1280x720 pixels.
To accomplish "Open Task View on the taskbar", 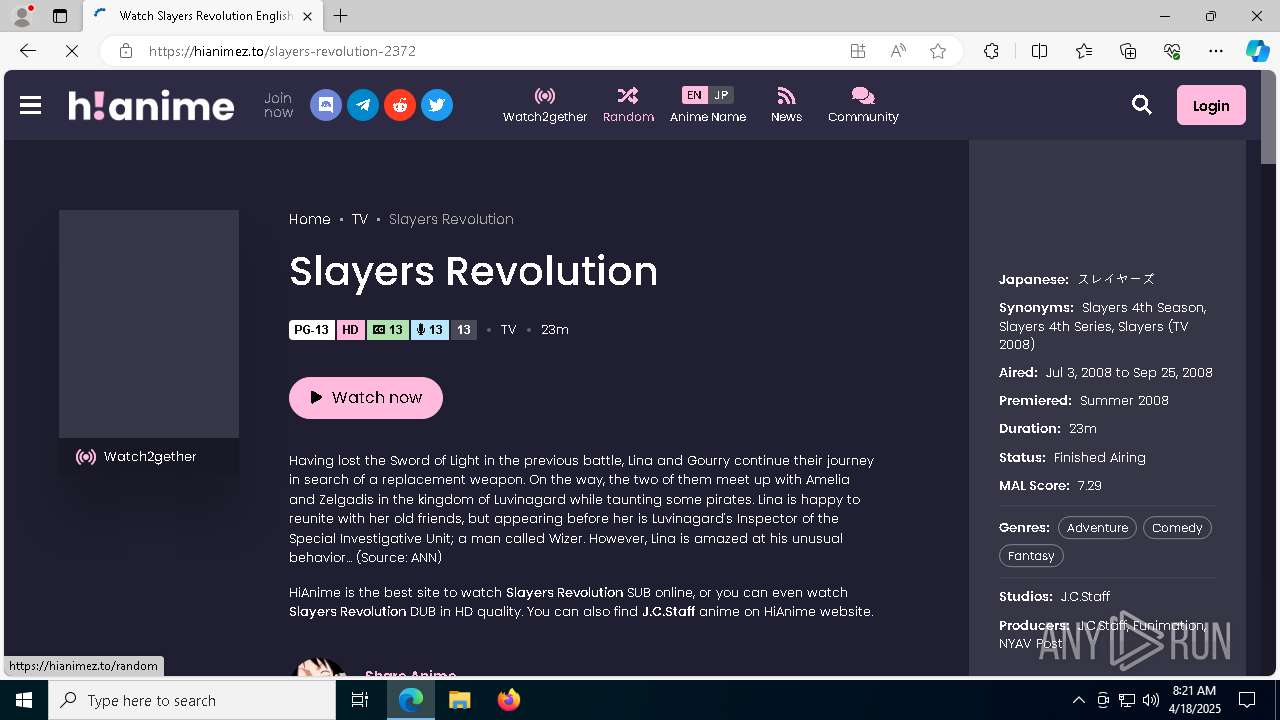I will point(360,700).
